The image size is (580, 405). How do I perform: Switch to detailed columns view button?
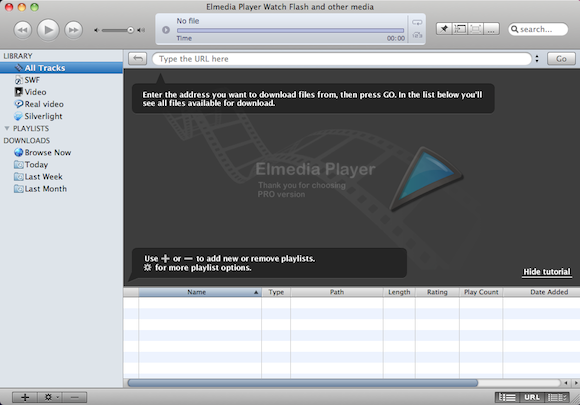coord(557,397)
